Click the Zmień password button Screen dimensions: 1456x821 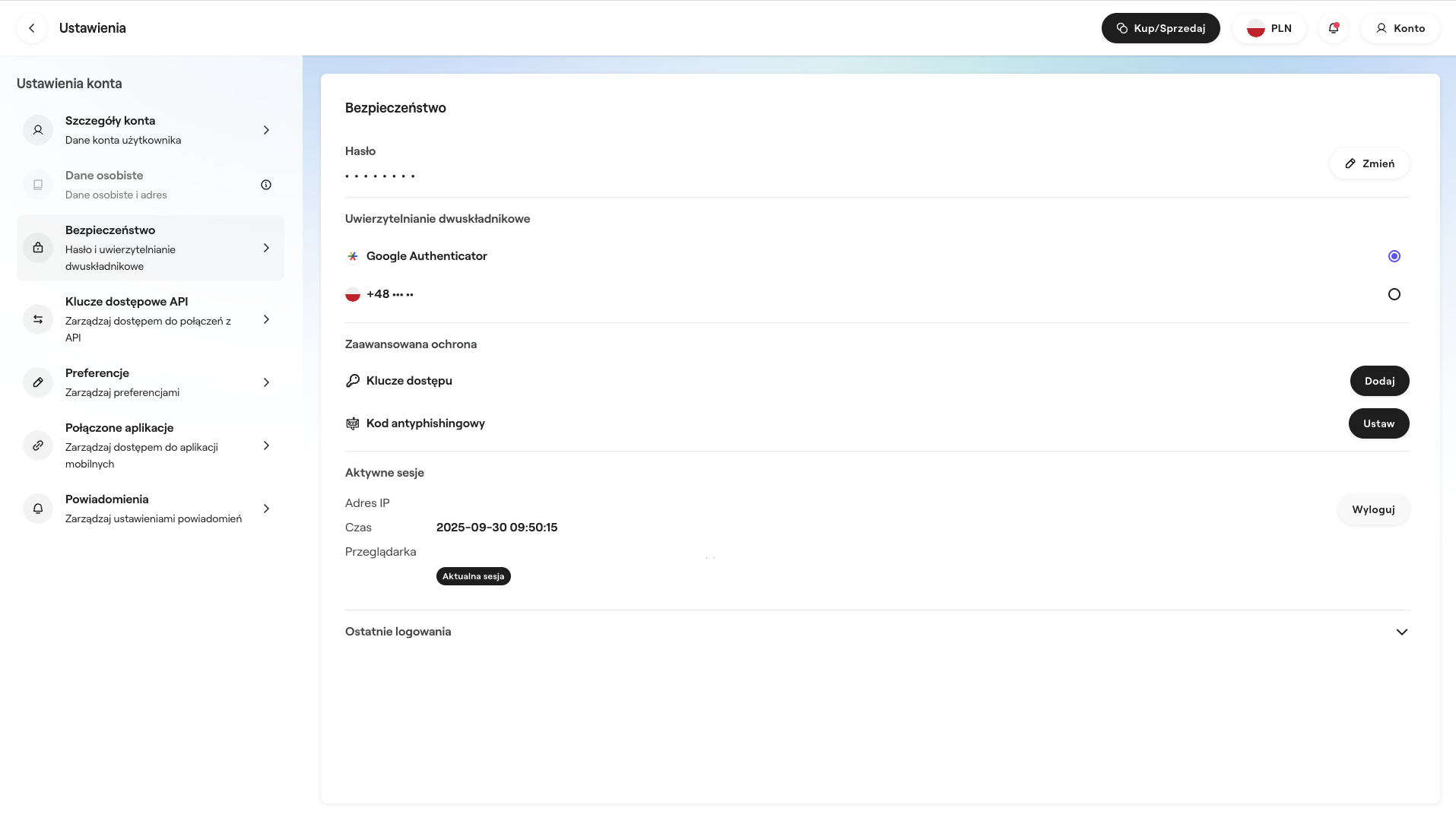(1369, 163)
